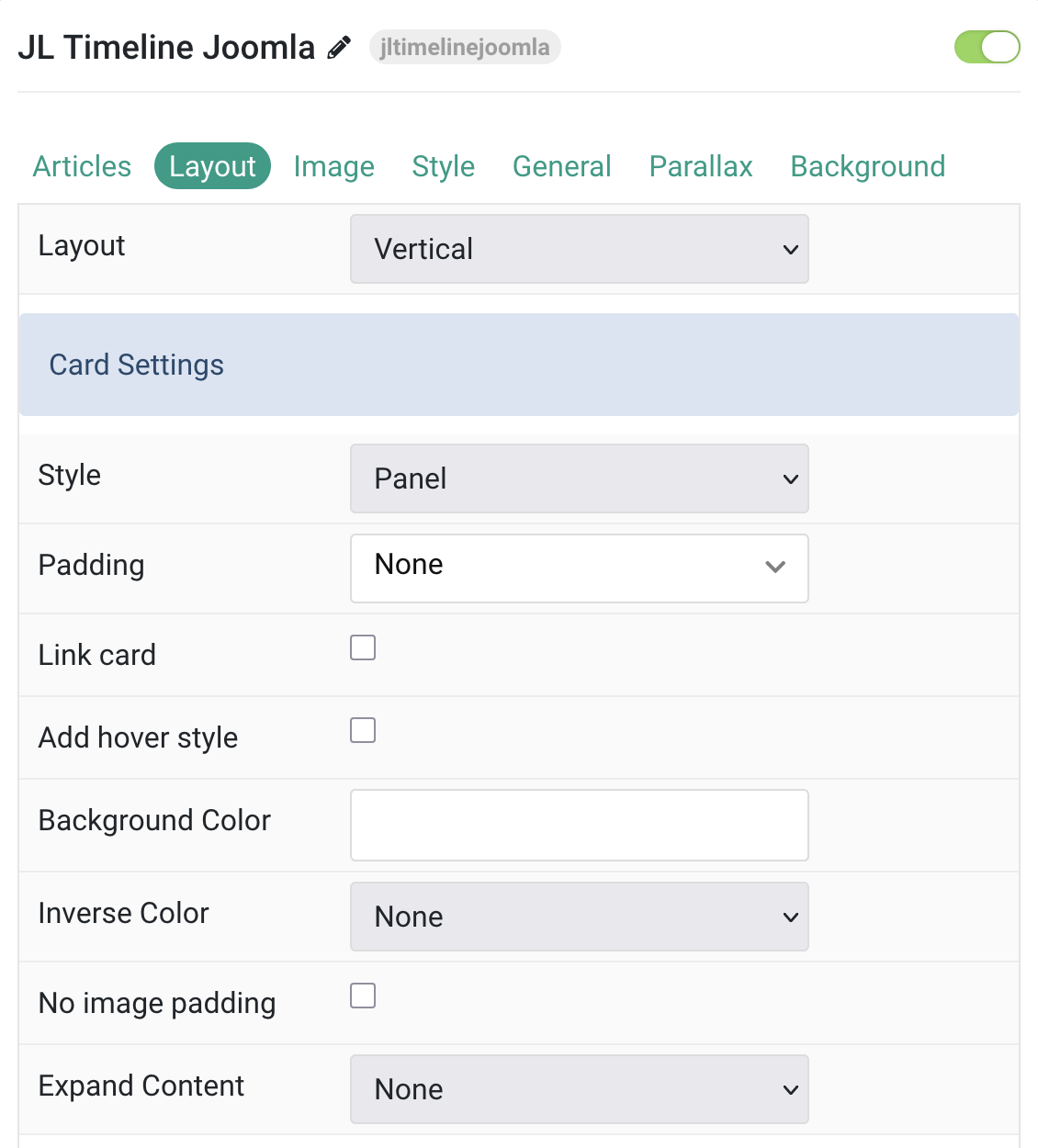
Task: Click the jltimelinejoomla alias badge
Action: coord(465,47)
